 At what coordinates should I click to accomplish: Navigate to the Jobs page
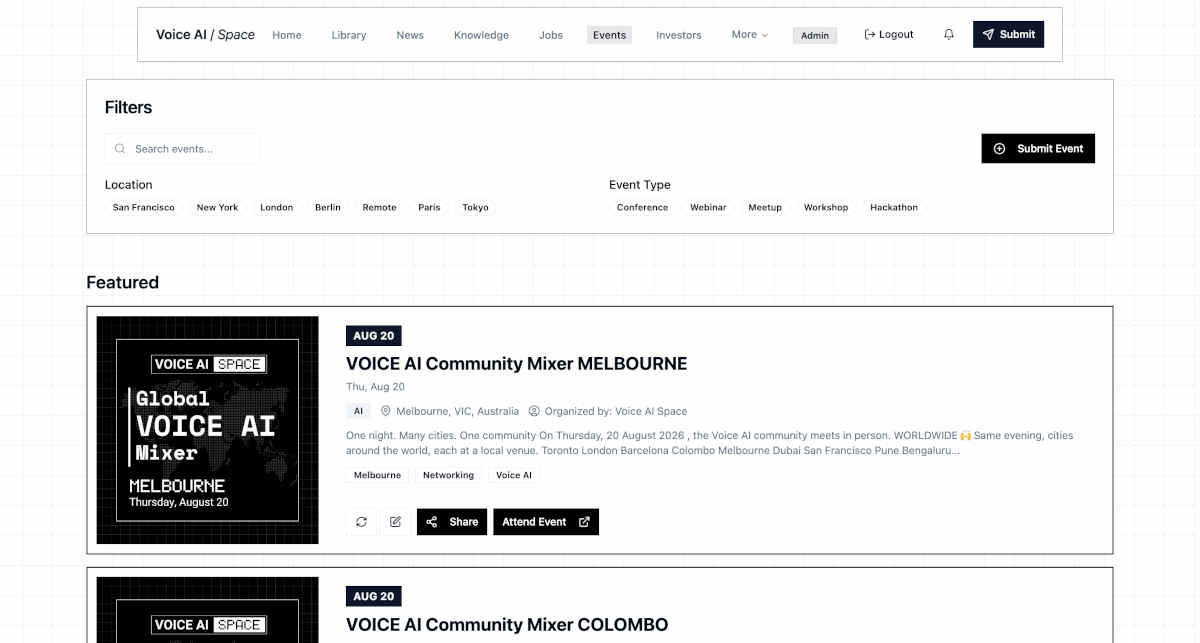(x=551, y=35)
